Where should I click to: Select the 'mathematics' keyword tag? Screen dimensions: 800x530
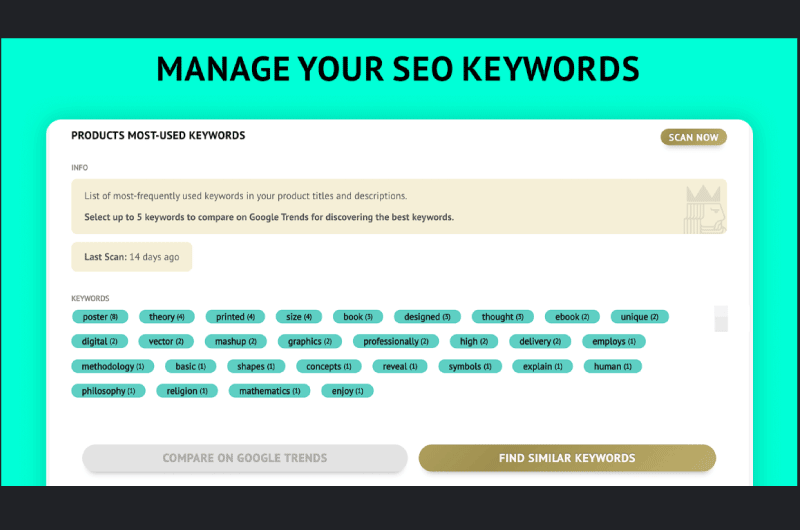point(269,391)
